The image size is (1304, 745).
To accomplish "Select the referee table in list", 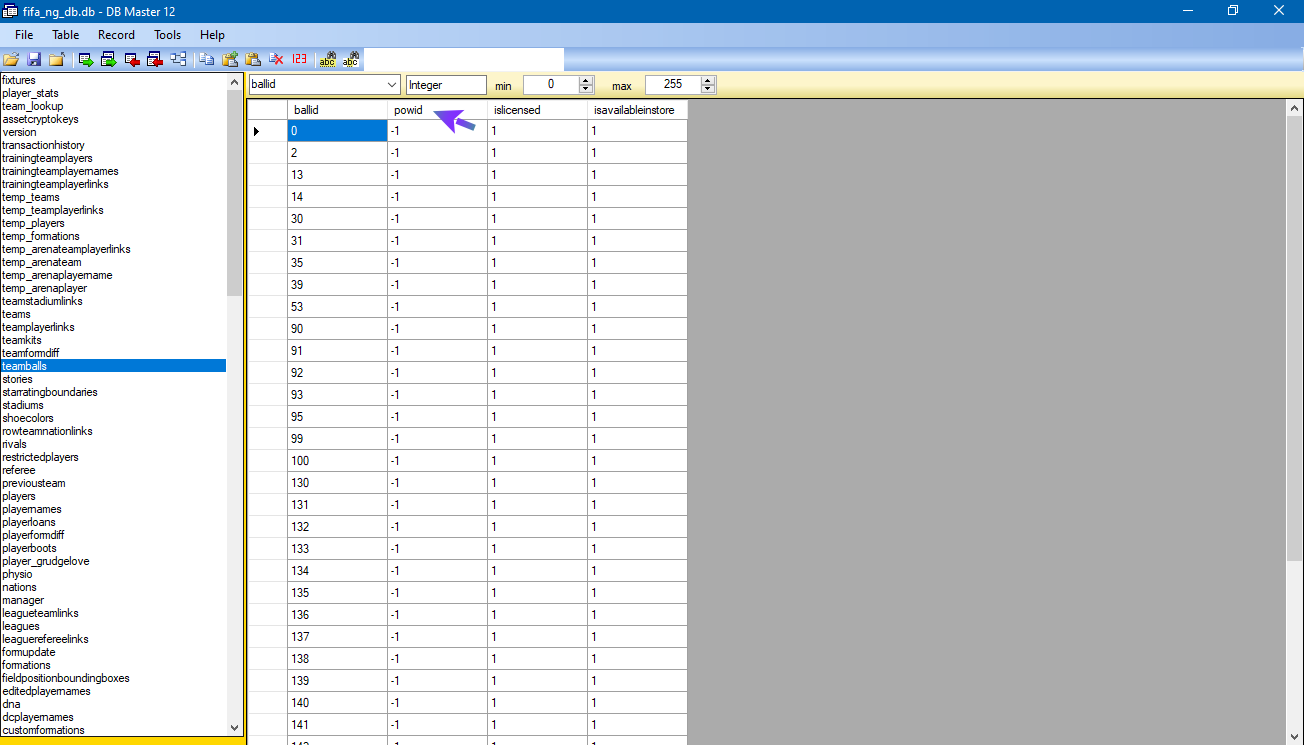I will click(113, 470).
